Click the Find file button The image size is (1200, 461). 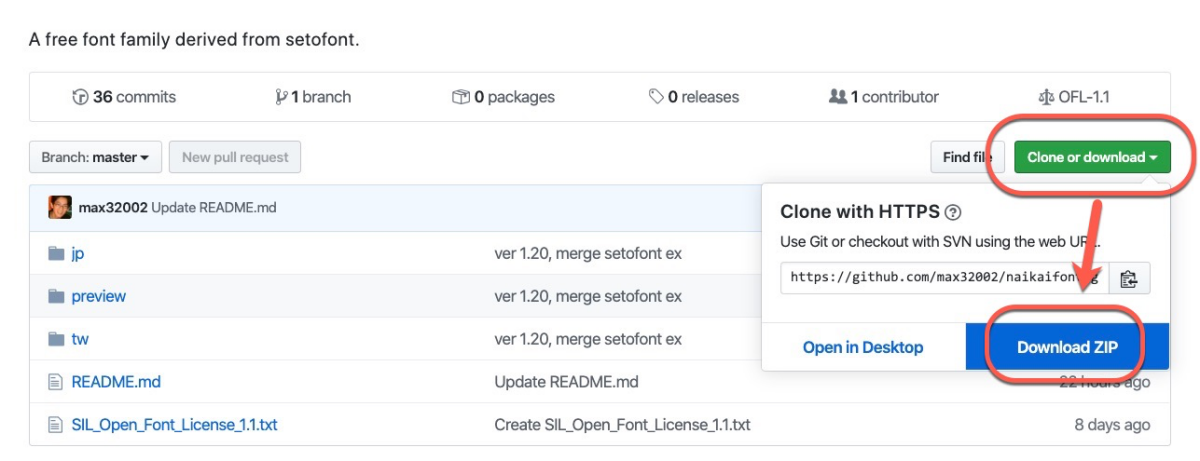coord(967,157)
